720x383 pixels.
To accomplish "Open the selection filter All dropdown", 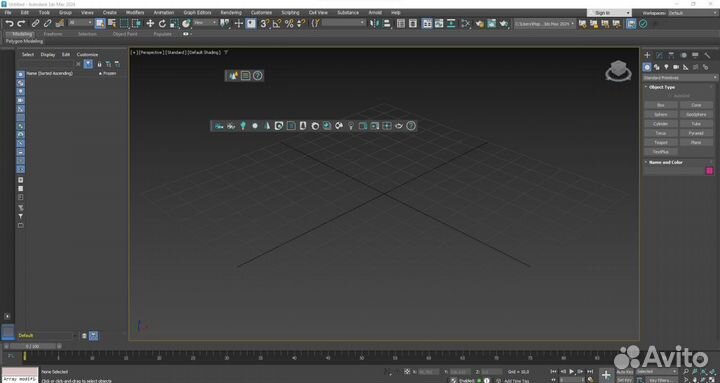I will (x=80, y=23).
